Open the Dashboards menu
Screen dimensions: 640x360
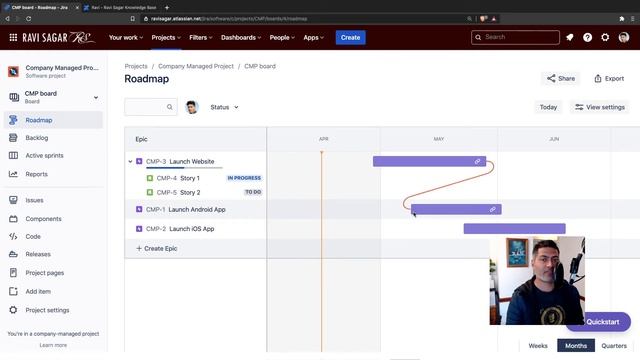pyautogui.click(x=241, y=38)
